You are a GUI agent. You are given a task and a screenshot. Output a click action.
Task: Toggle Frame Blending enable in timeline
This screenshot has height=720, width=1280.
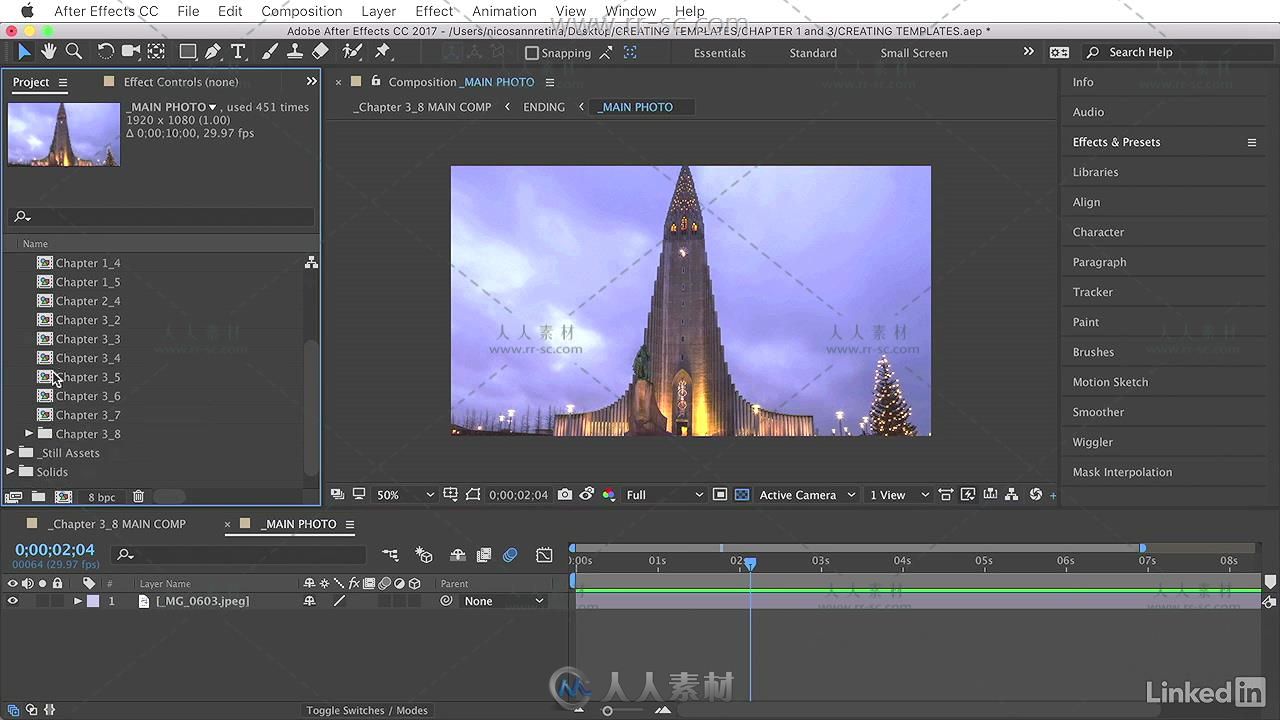(x=484, y=555)
